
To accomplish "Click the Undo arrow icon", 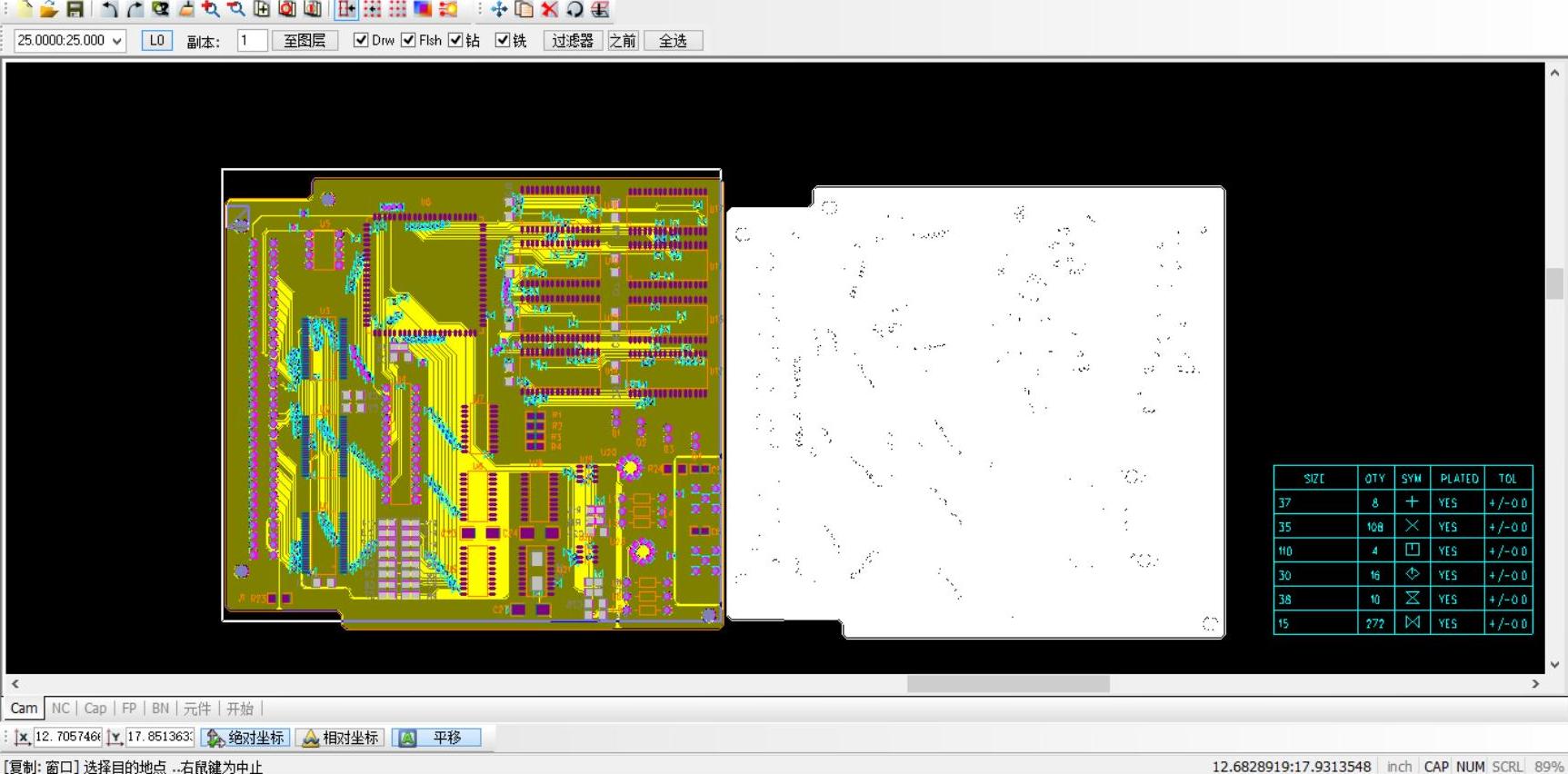I will click(109, 9).
